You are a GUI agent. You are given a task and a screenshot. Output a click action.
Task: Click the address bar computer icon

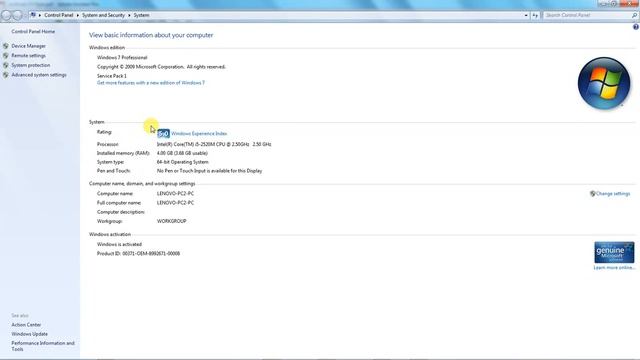coord(33,15)
